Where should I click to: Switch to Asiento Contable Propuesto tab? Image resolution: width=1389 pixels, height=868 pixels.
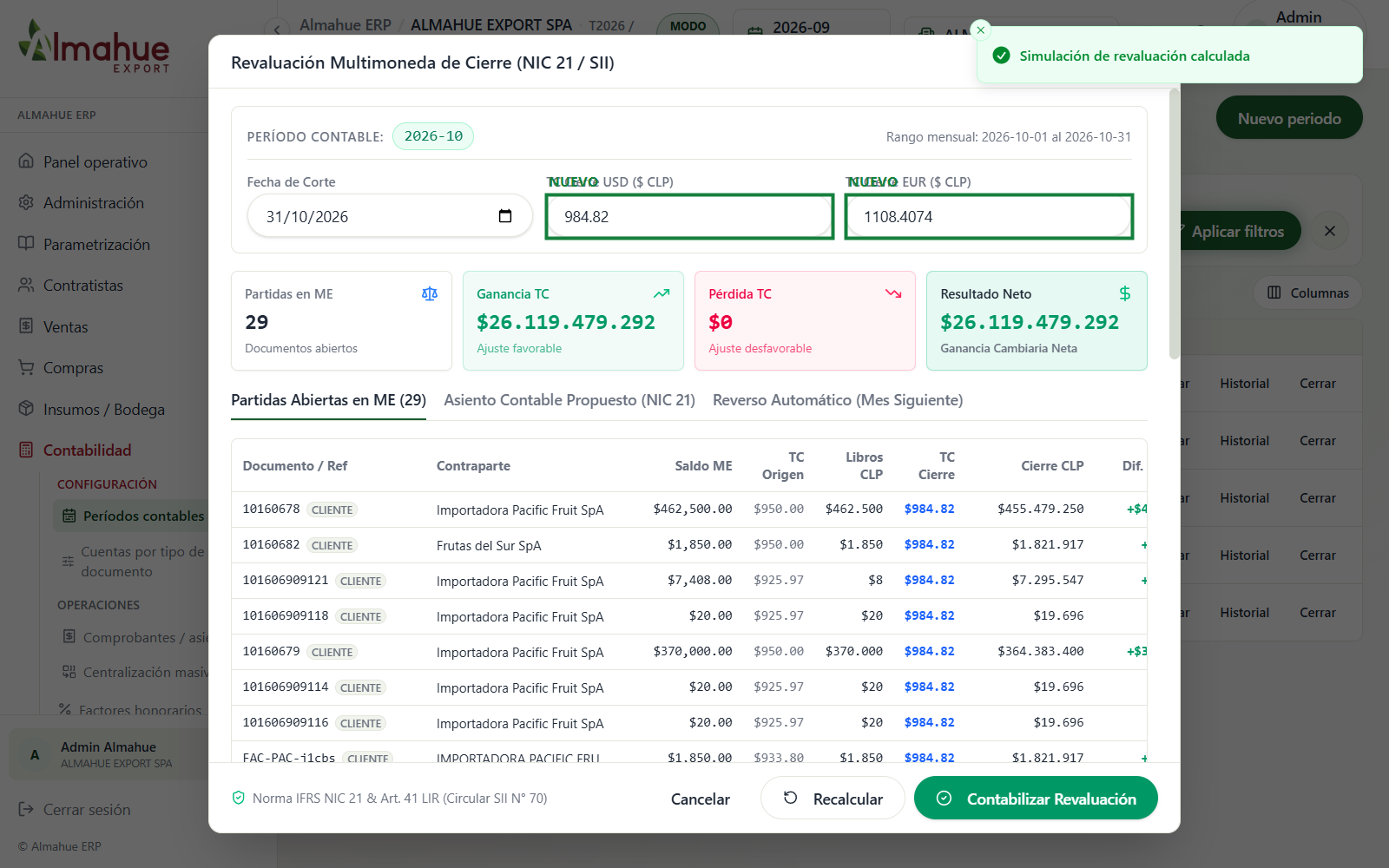tap(569, 400)
